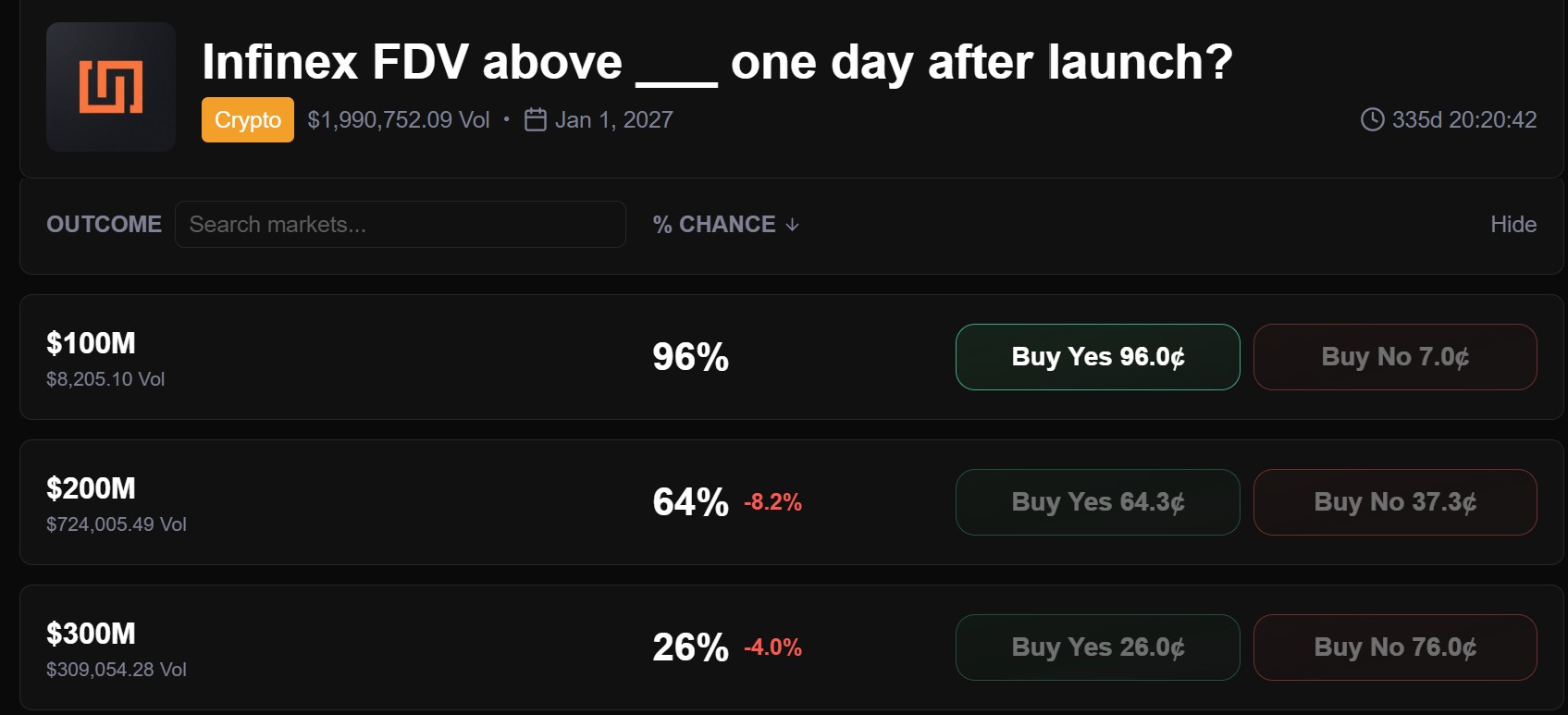Image resolution: width=1568 pixels, height=715 pixels.
Task: Click the Infinex logo thumbnail
Action: pos(111,87)
